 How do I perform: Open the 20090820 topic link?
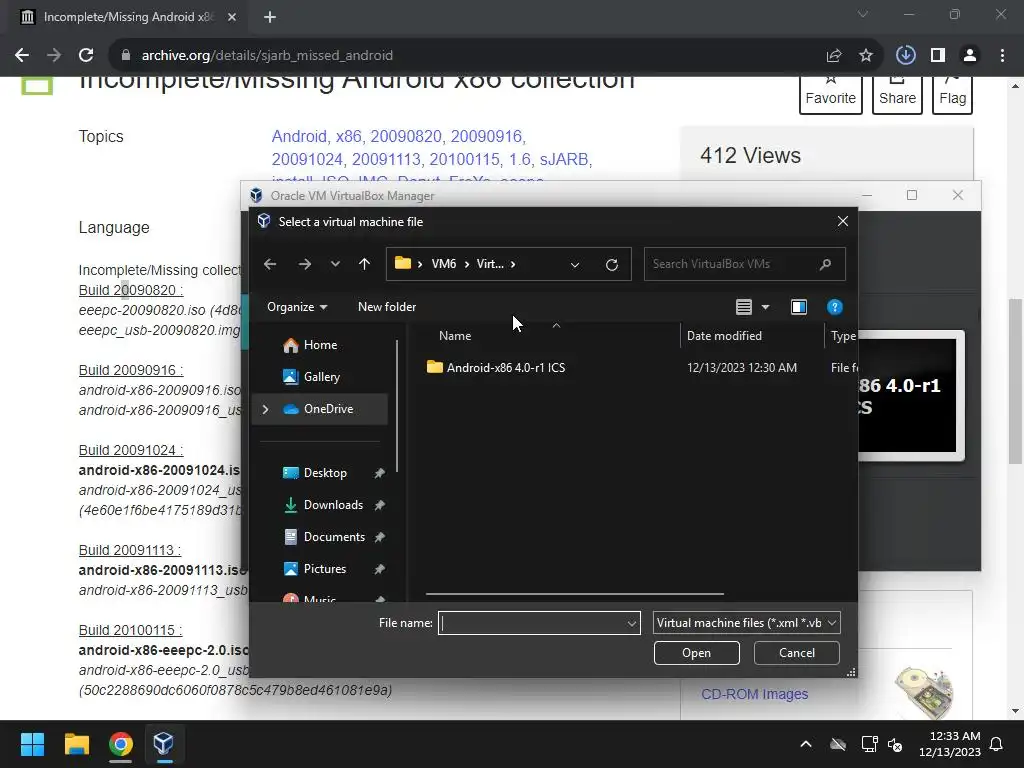(406, 136)
